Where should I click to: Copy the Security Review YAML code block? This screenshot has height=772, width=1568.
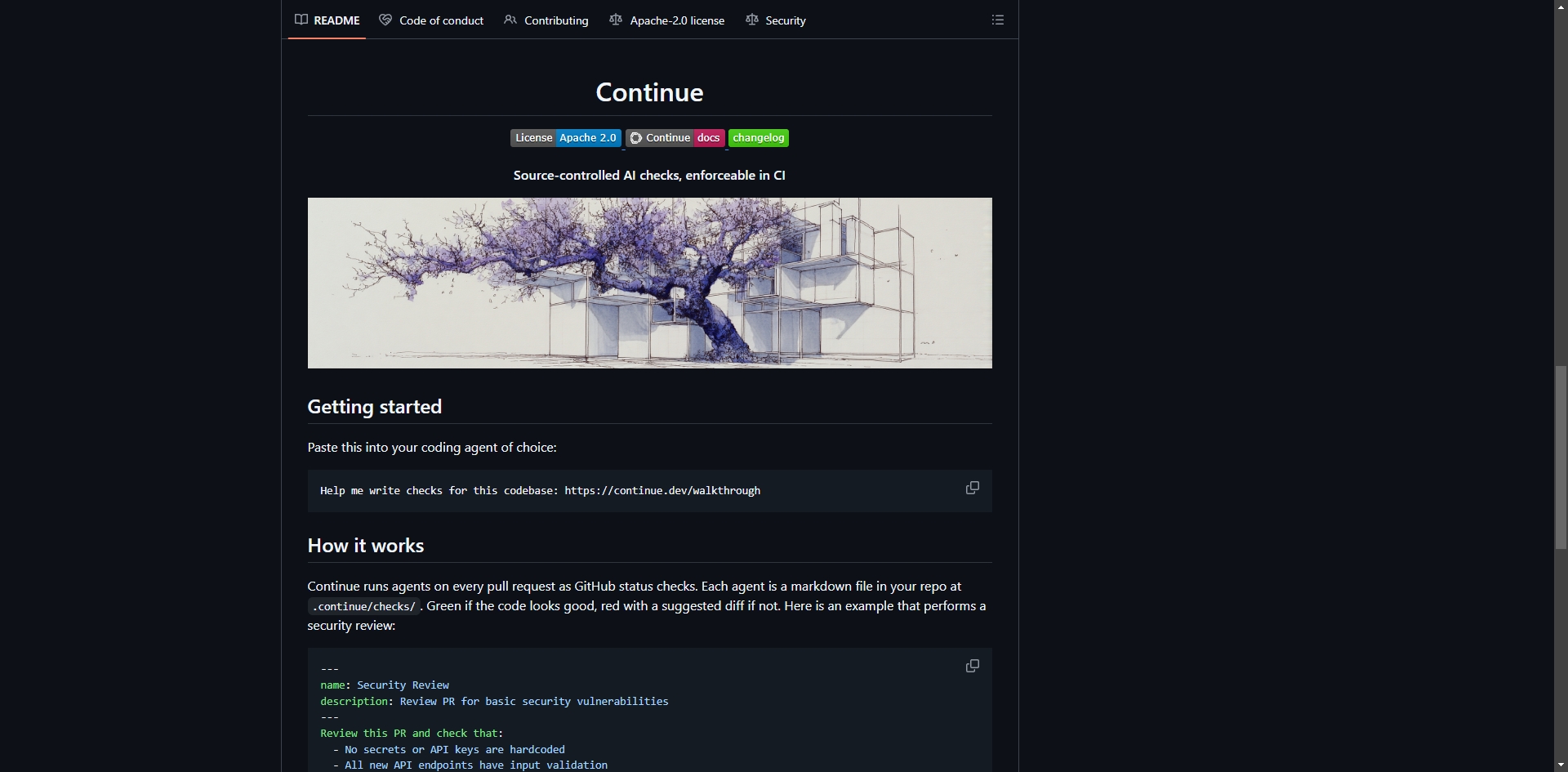(x=973, y=666)
